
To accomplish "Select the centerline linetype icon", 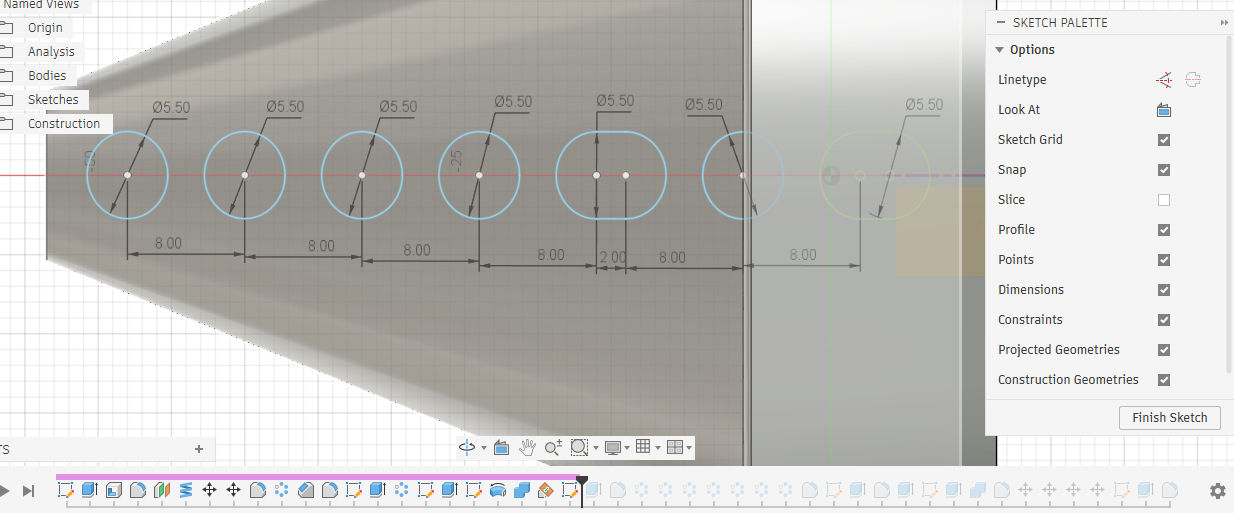I will (x=1193, y=80).
